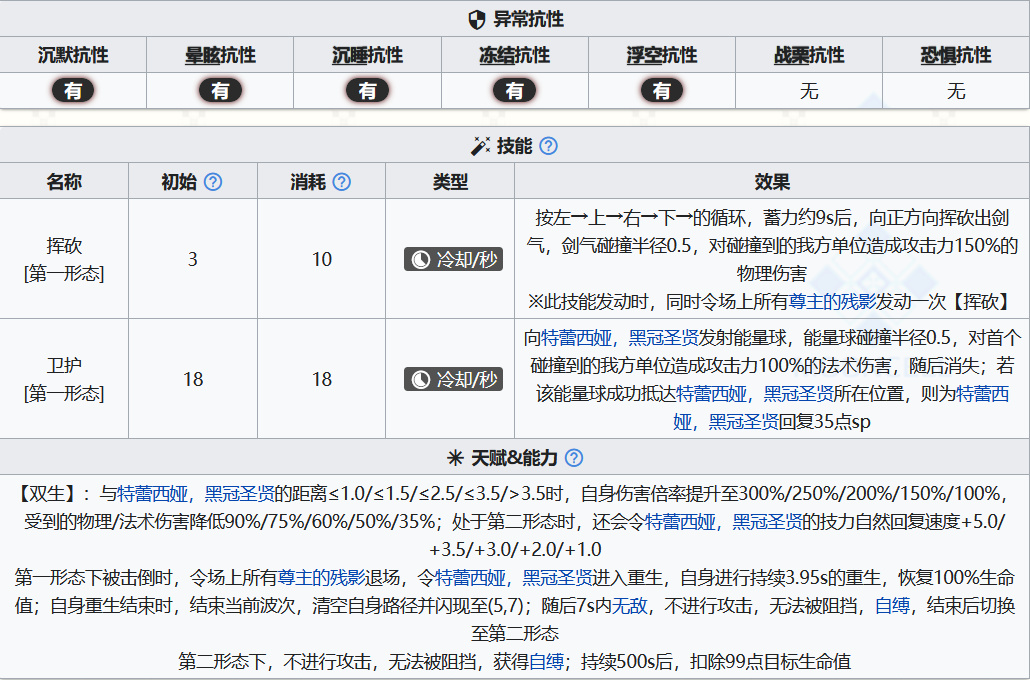
Task: Click the magic wand icon beside 技能
Action: pos(481,146)
